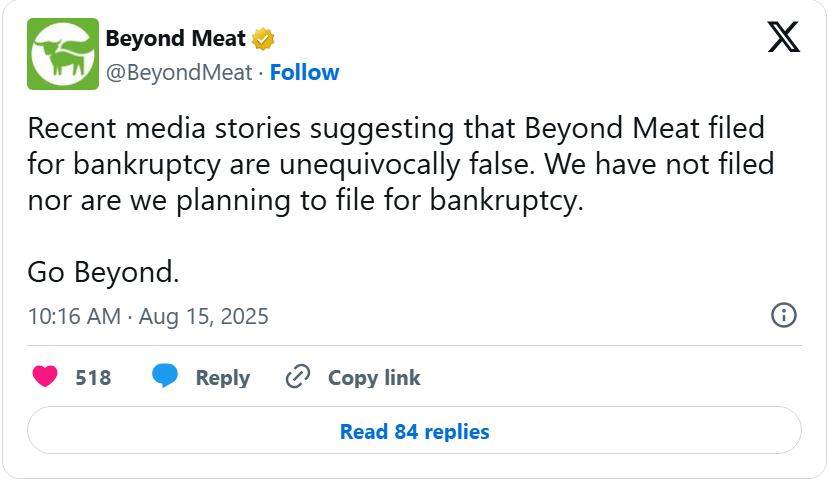This screenshot has width=829, height=481.
Task: Click the chain link icon
Action: pyautogui.click(x=298, y=377)
